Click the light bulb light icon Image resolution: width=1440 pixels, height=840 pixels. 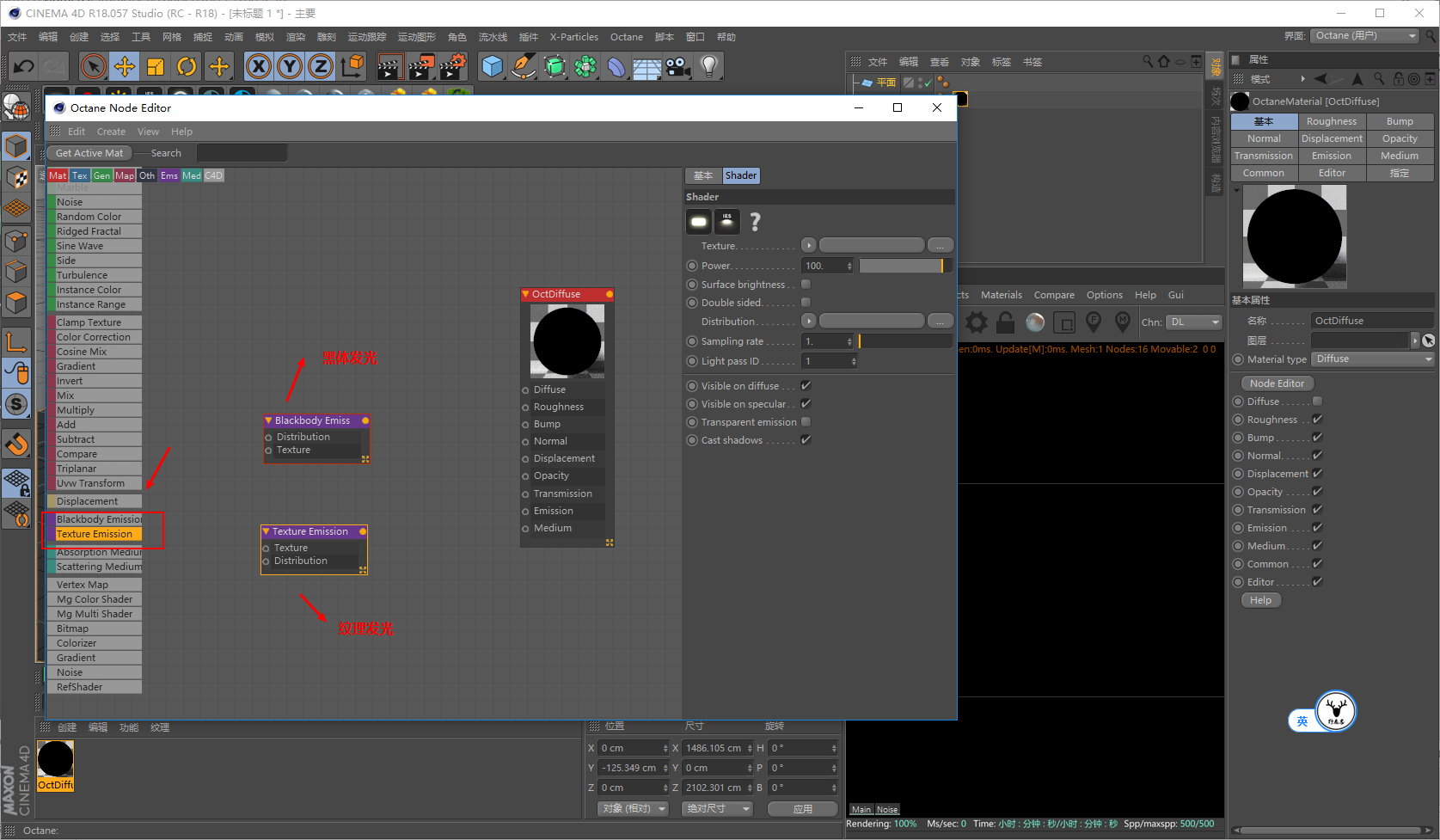708,66
